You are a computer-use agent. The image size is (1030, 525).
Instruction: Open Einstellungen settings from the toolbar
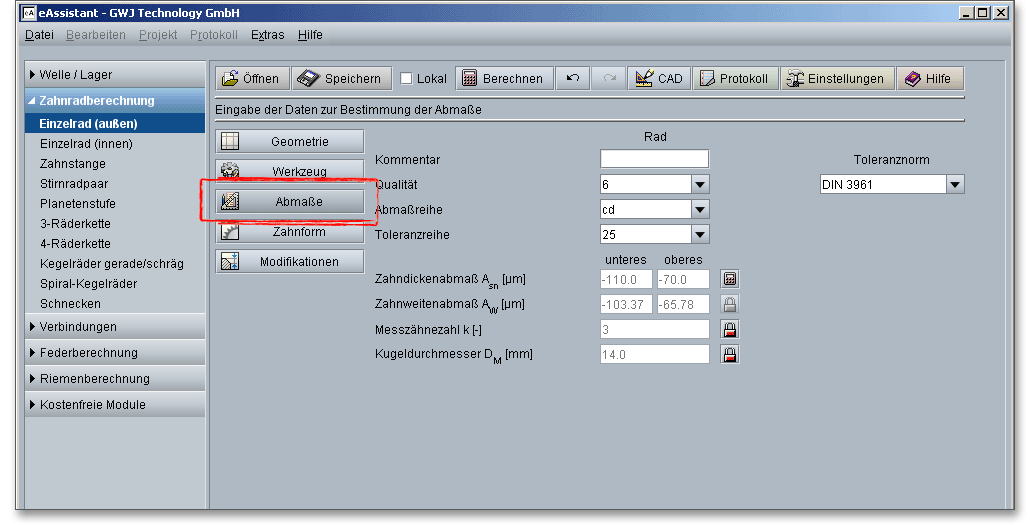(834, 79)
